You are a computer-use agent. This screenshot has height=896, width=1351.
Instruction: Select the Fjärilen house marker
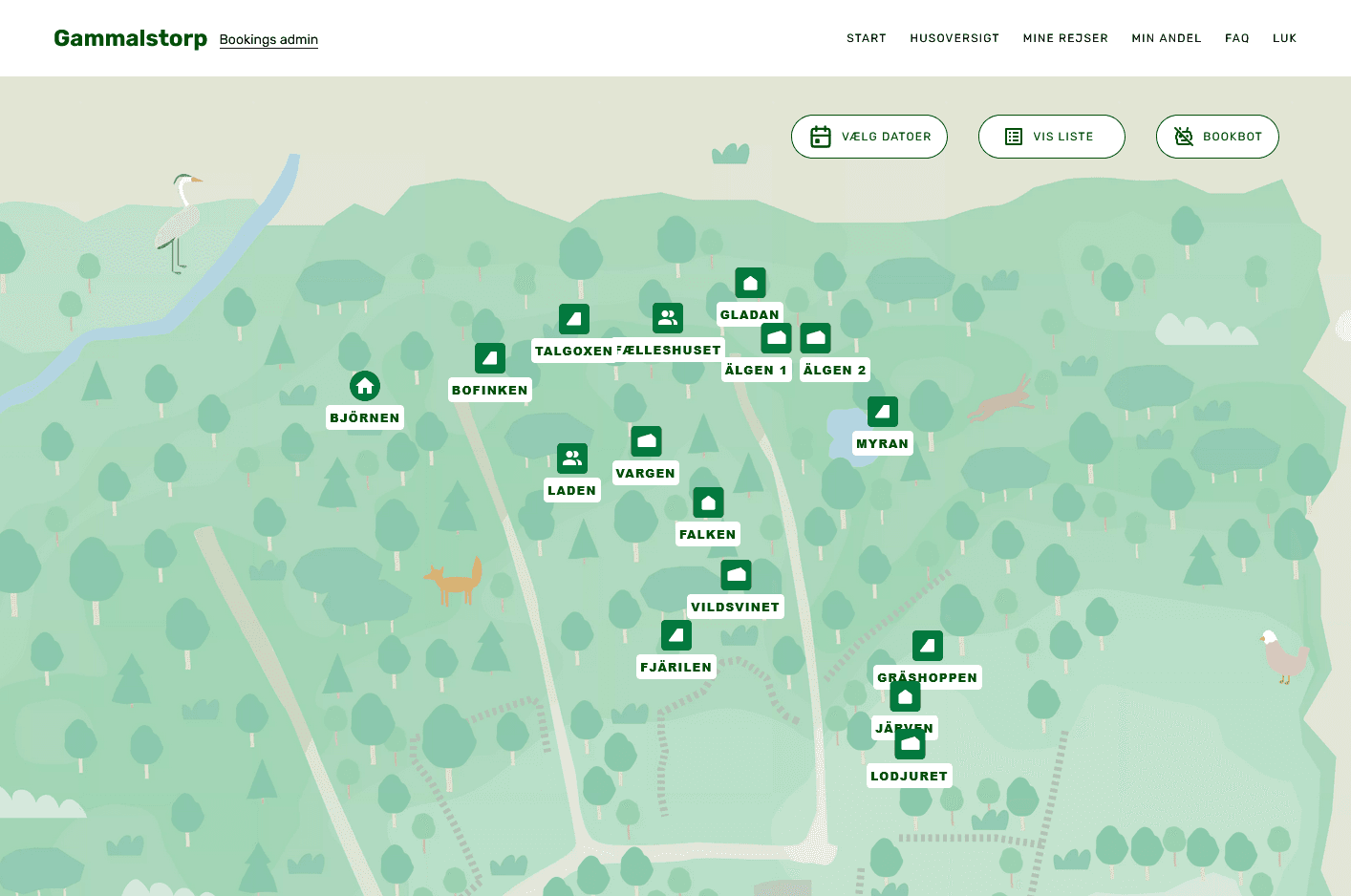676,634
